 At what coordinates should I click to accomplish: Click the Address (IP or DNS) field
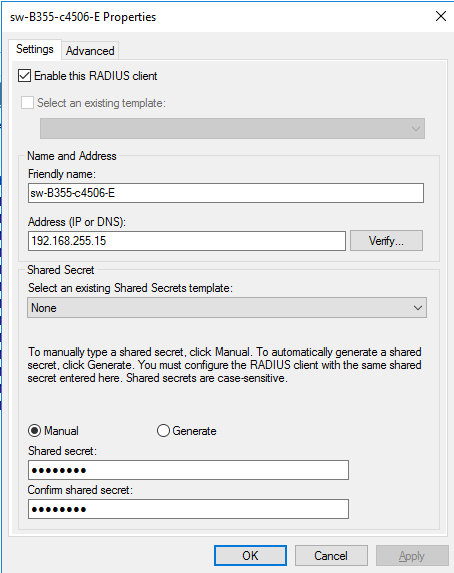pos(187,241)
